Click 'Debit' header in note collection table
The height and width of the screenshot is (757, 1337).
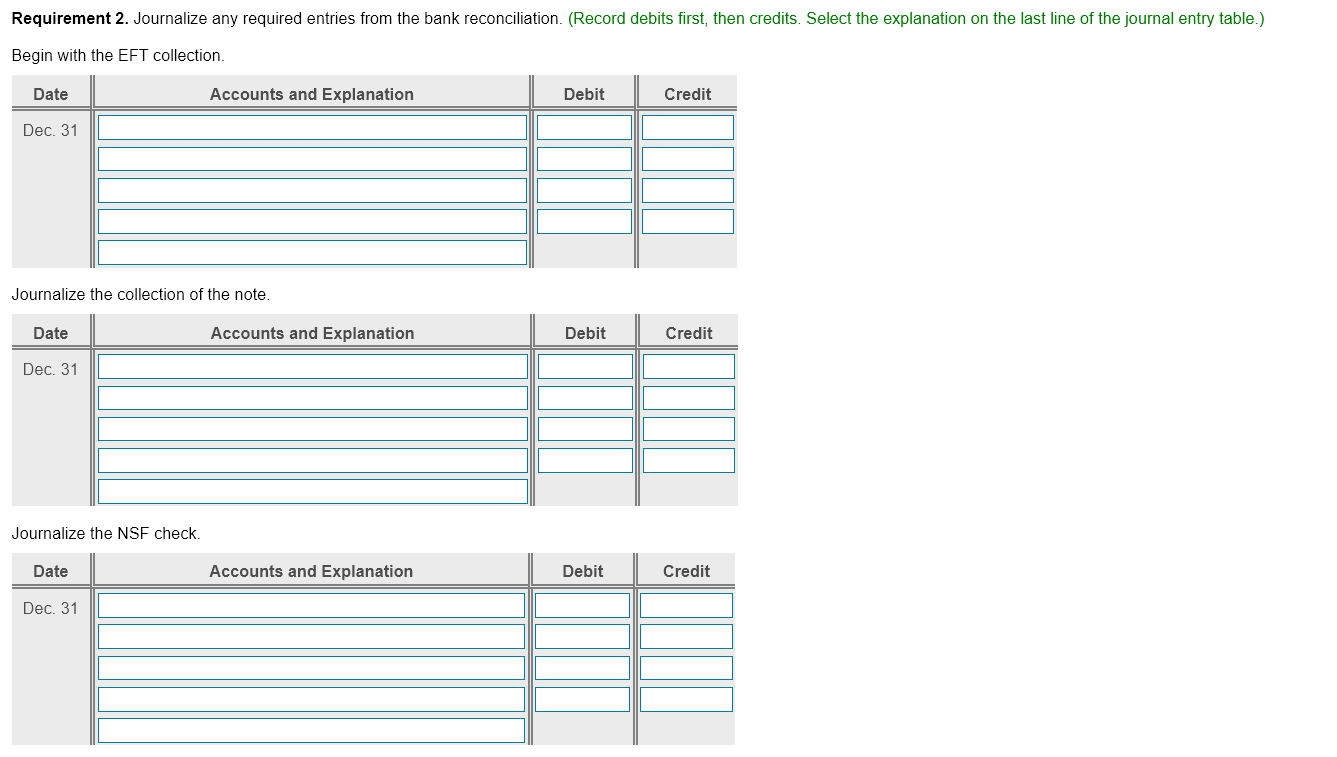[x=585, y=333]
